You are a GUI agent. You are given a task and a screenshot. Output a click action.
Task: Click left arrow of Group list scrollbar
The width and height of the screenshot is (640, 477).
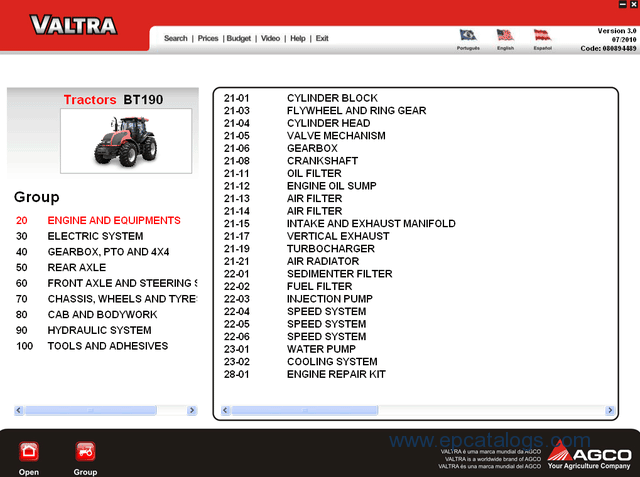19,410
